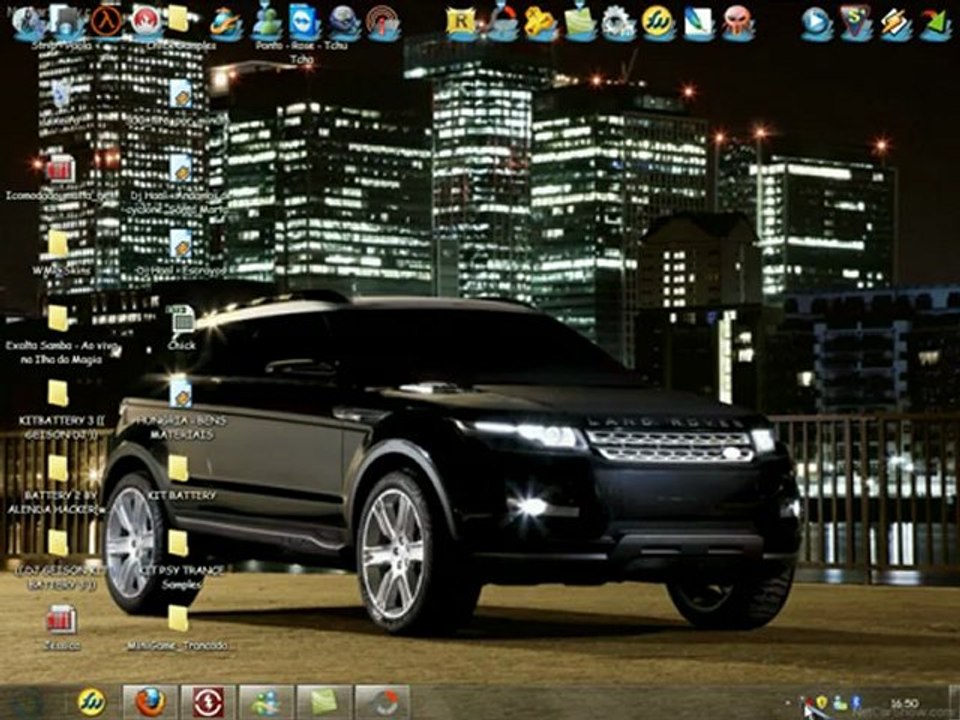Open the KIT BATTERY folder
The height and width of the screenshot is (720, 960).
tap(179, 479)
